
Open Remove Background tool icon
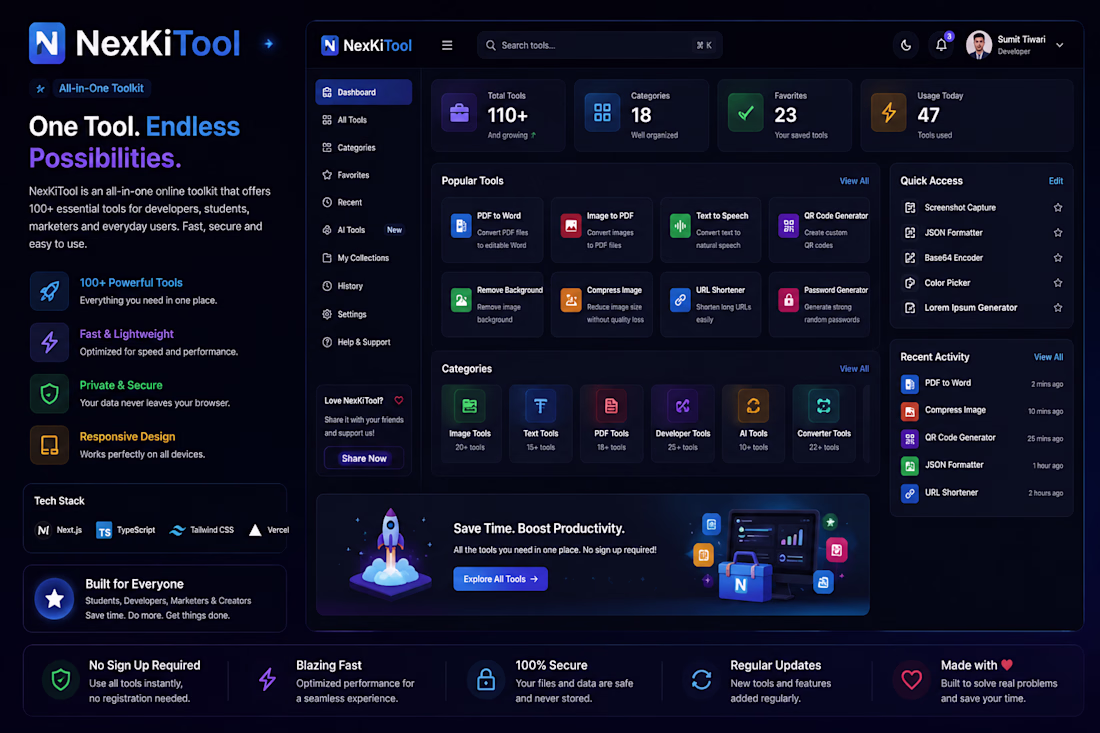461,300
